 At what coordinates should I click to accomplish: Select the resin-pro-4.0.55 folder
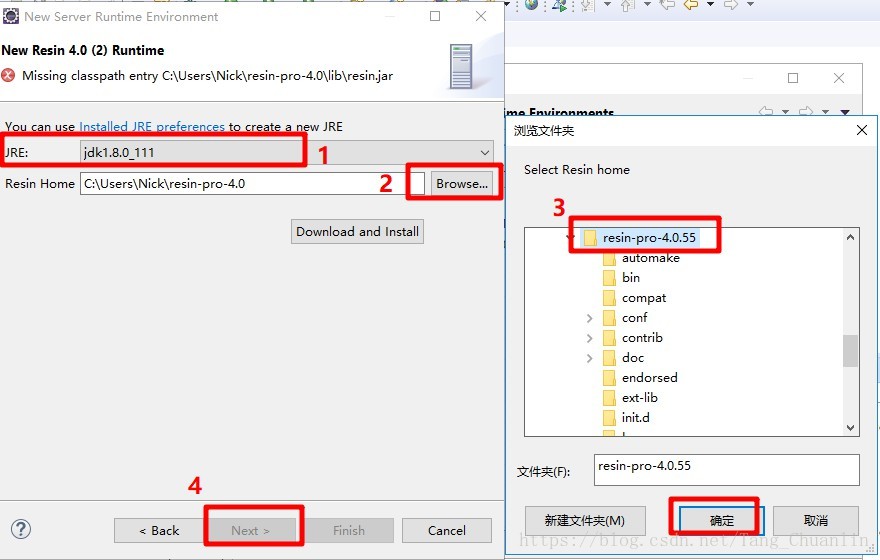point(649,237)
